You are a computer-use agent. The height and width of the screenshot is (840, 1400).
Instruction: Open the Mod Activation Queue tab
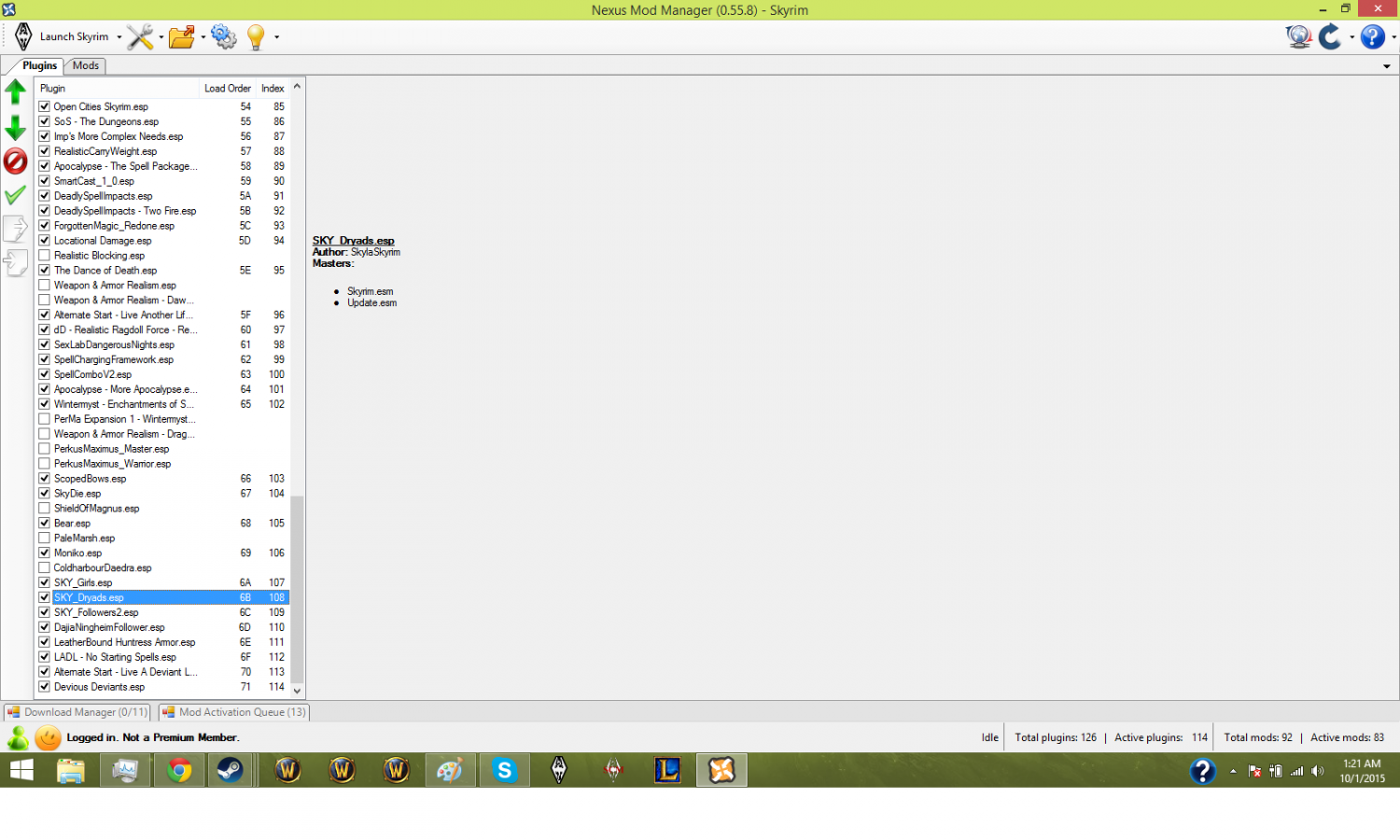233,712
